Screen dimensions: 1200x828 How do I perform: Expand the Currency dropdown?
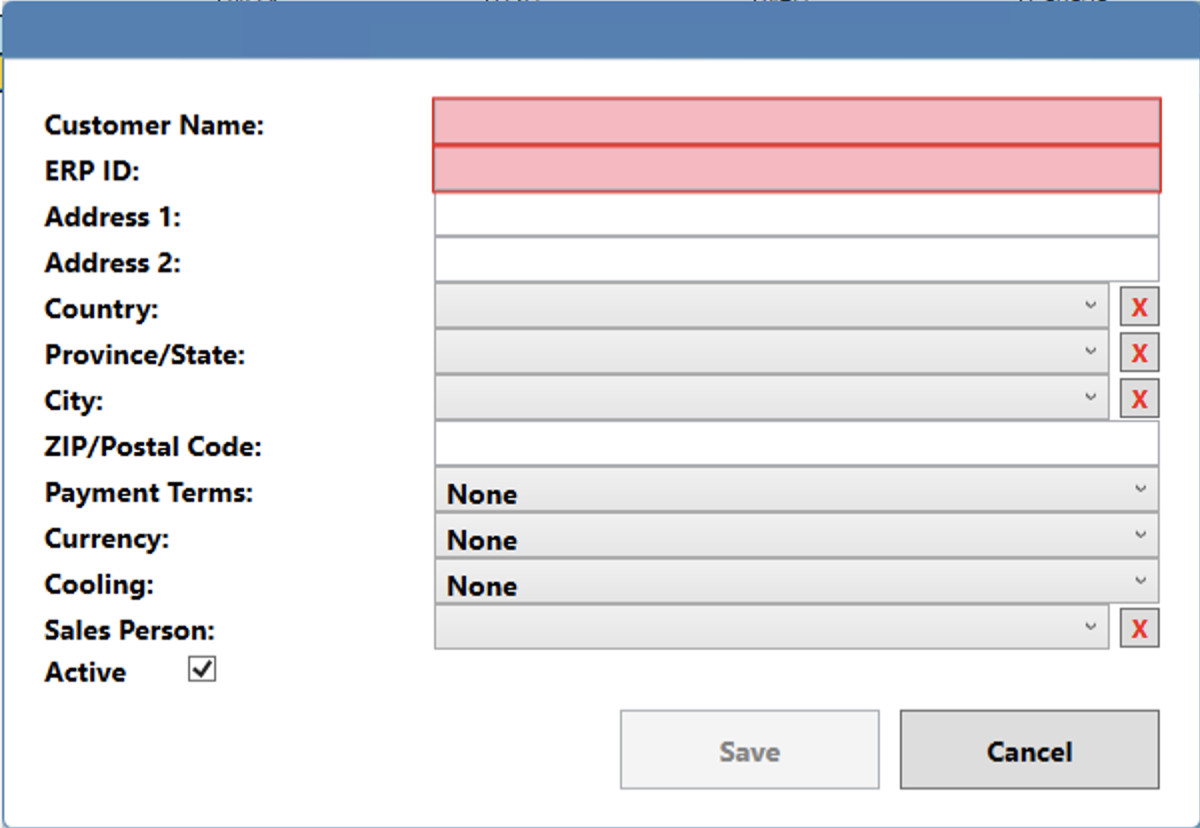pyautogui.click(x=796, y=537)
